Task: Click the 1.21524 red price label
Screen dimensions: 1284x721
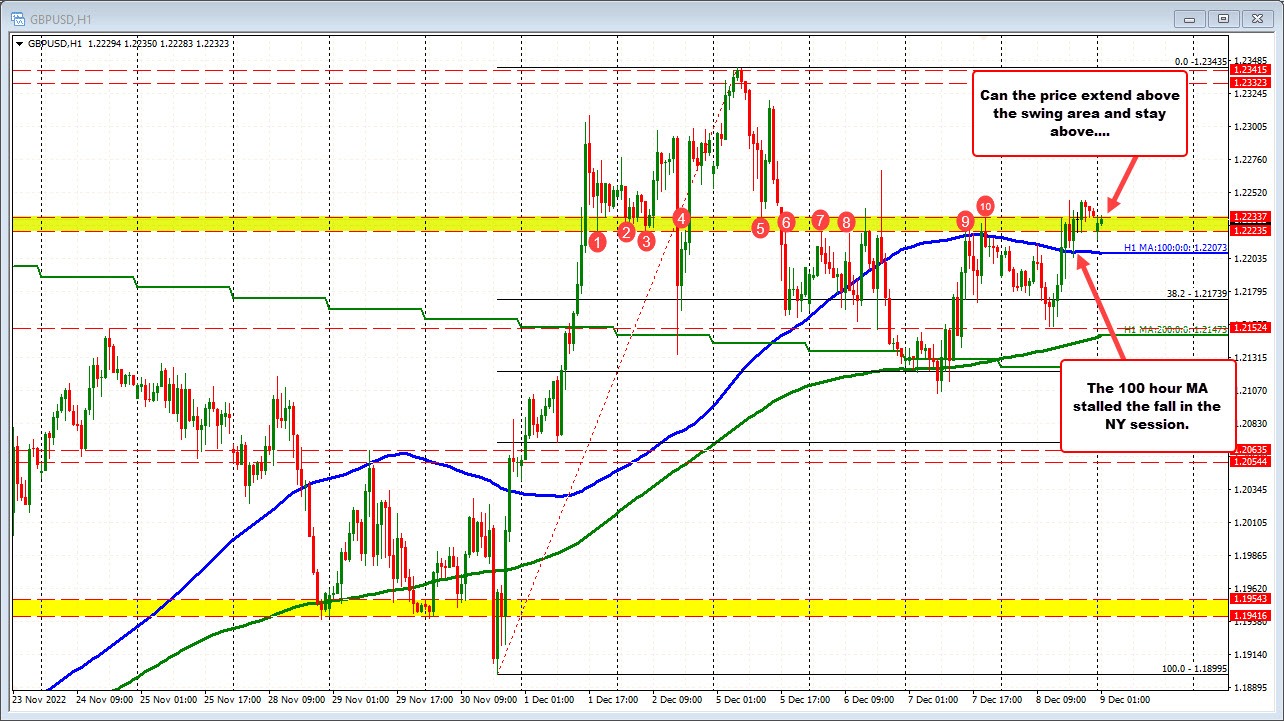Action: [1250, 327]
